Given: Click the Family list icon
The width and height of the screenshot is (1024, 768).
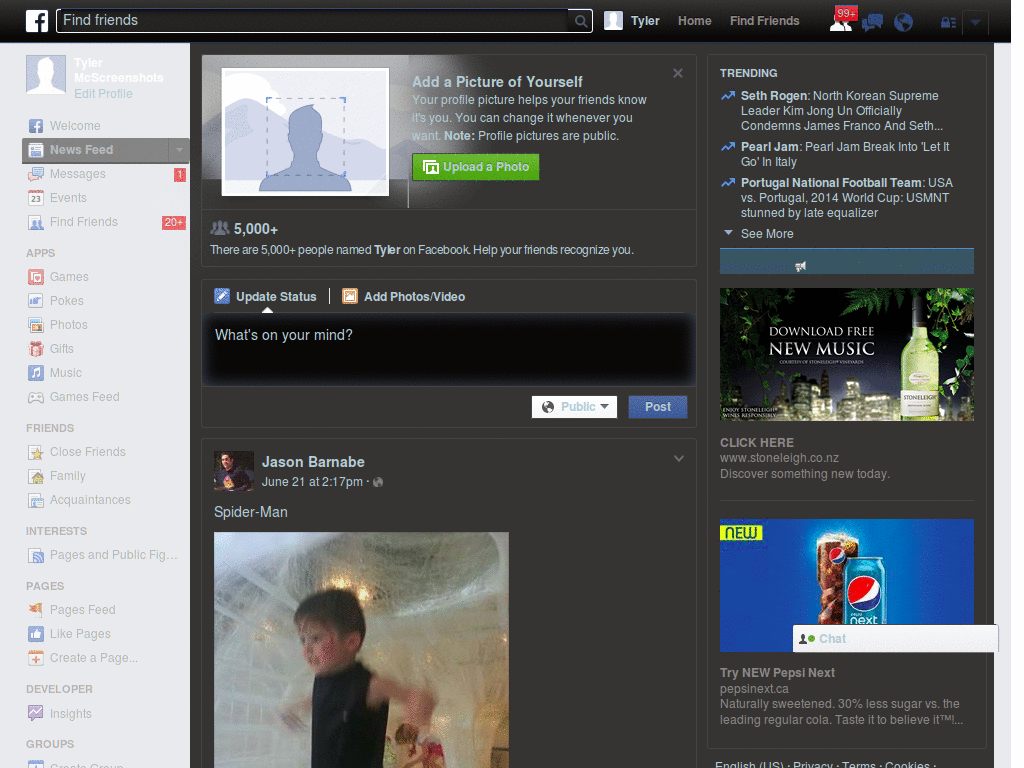Looking at the screenshot, I should 36,476.
